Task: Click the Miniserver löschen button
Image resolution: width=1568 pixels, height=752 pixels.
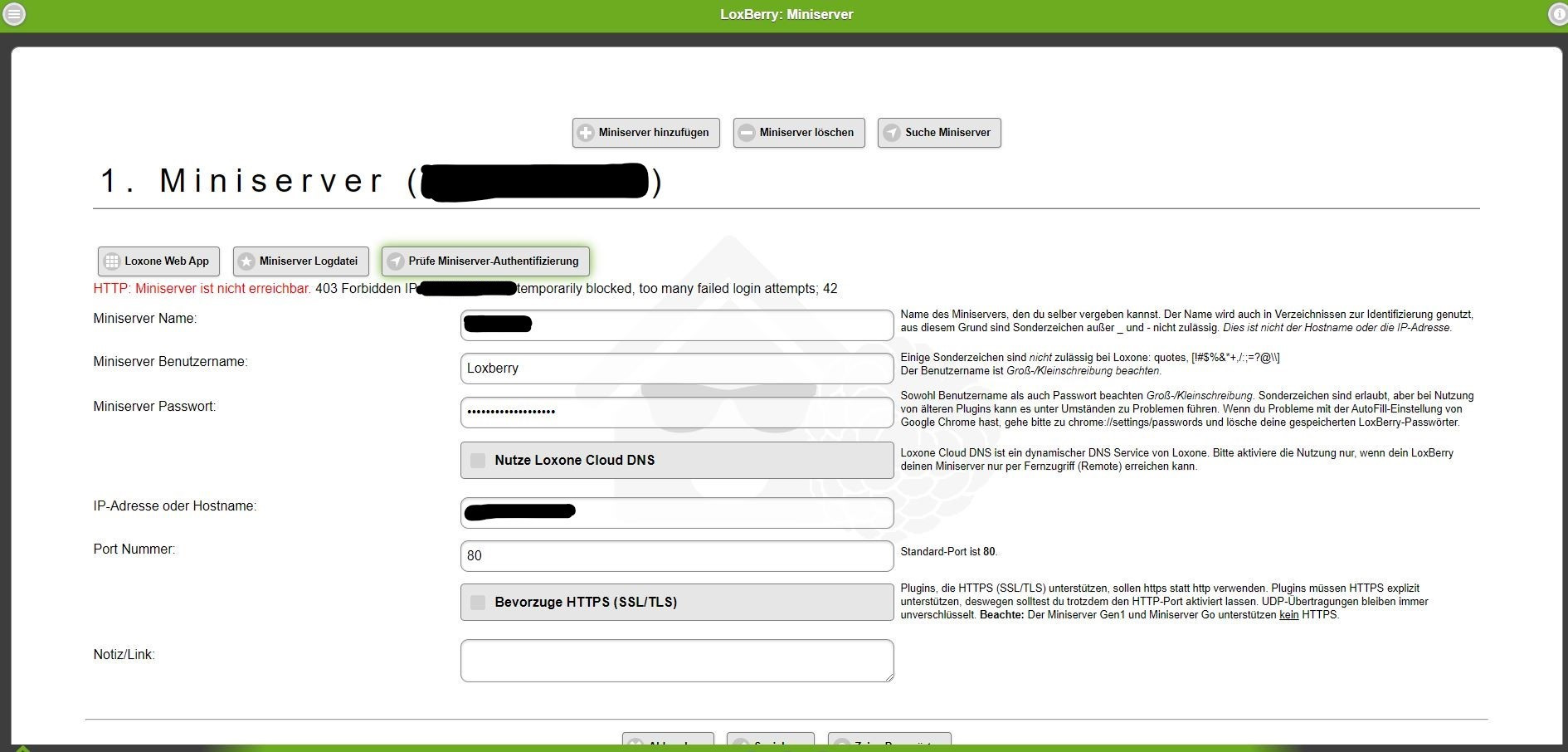Action: (799, 133)
